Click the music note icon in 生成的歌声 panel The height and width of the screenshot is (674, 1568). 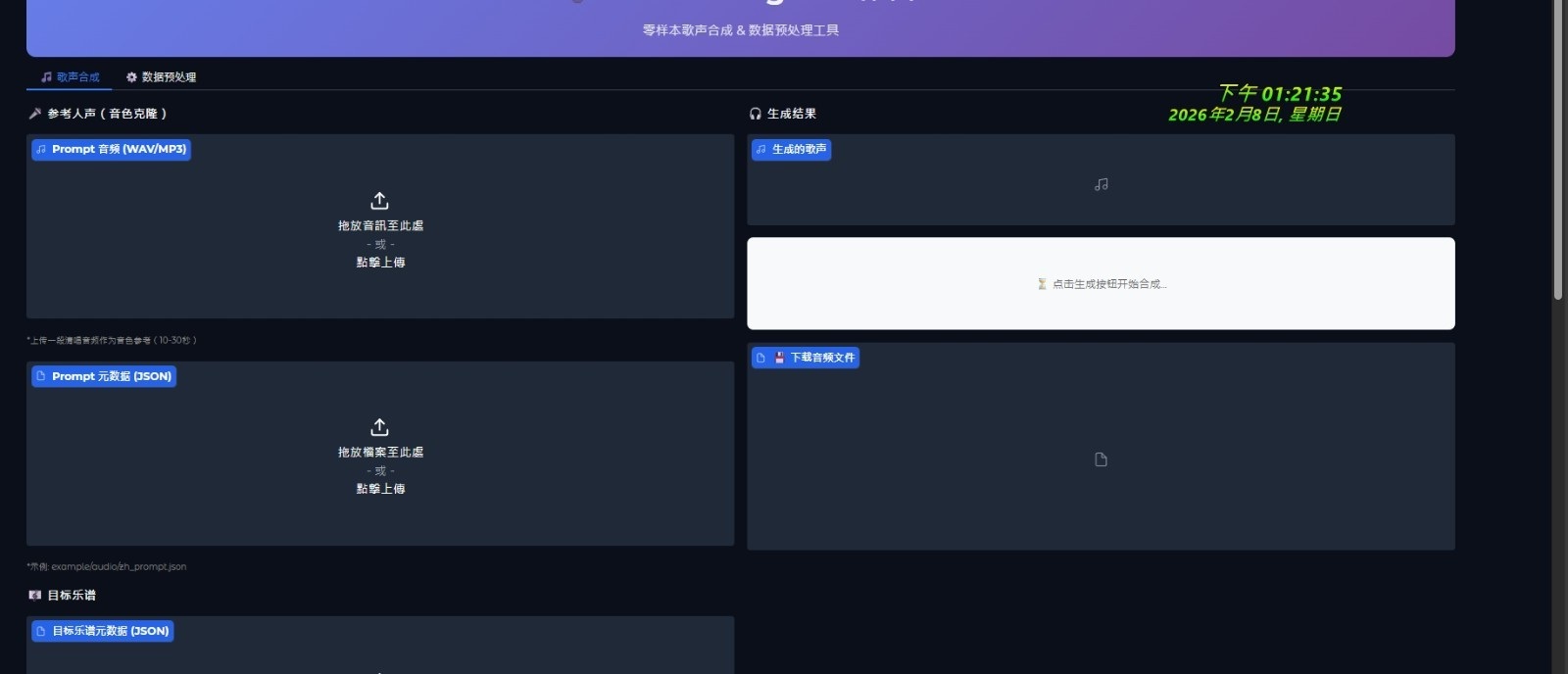(x=1102, y=184)
